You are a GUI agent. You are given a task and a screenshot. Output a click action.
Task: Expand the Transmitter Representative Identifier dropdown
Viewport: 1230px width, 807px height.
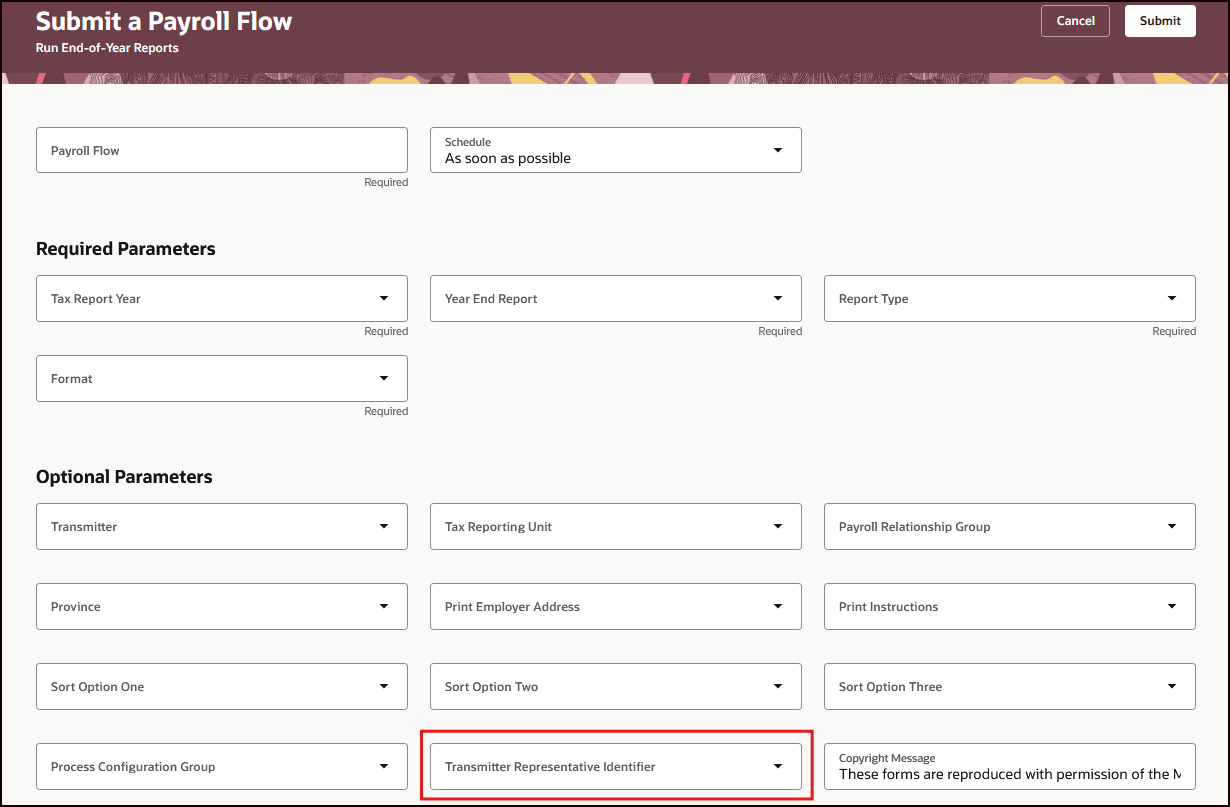click(615, 767)
